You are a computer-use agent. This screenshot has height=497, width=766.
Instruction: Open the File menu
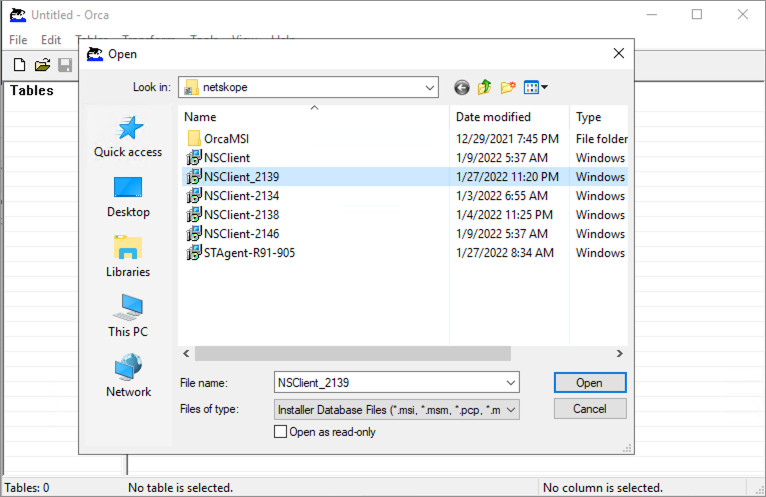[x=18, y=40]
